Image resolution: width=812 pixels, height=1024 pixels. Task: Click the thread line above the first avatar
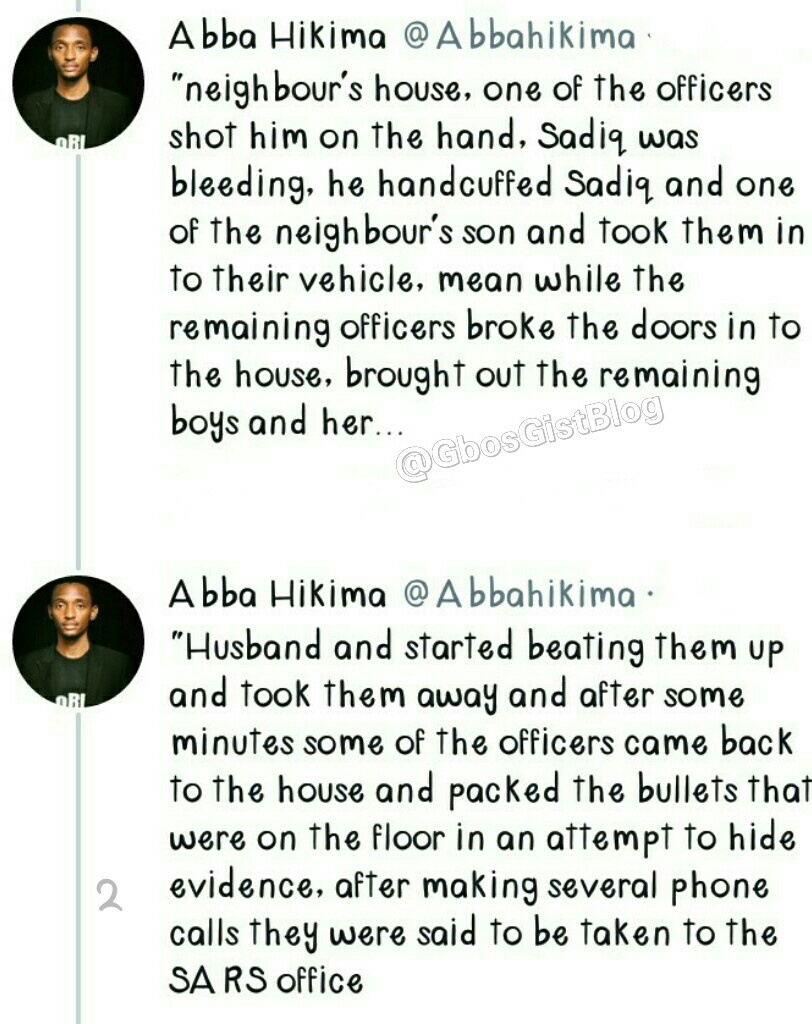(x=78, y=8)
